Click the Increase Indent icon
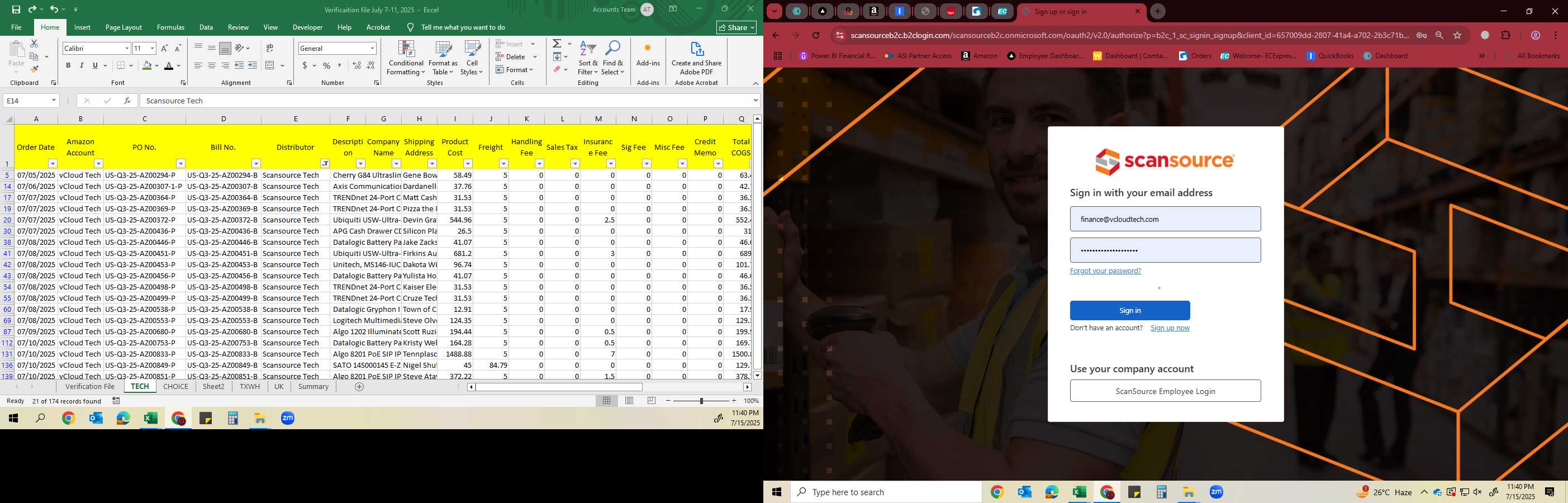Viewport: 1568px width, 503px height. (x=253, y=65)
